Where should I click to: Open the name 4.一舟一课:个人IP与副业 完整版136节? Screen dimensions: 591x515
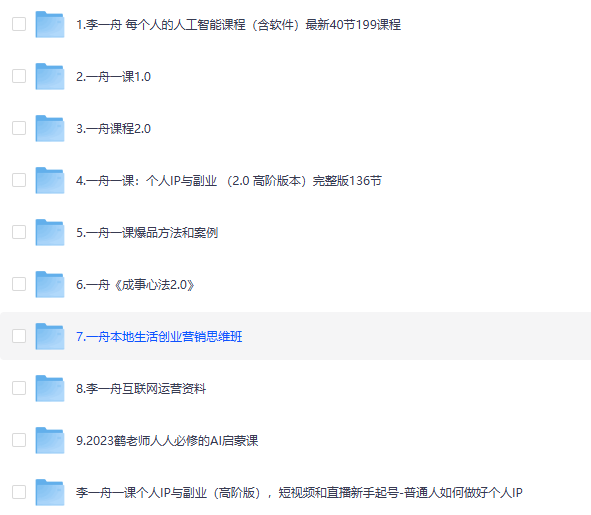229,181
